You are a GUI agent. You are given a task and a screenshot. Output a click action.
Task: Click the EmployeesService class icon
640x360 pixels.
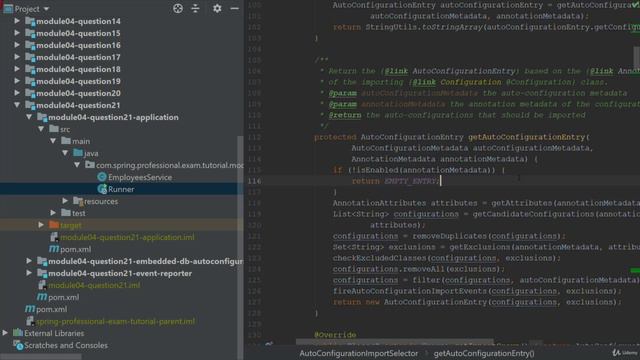pos(102,177)
